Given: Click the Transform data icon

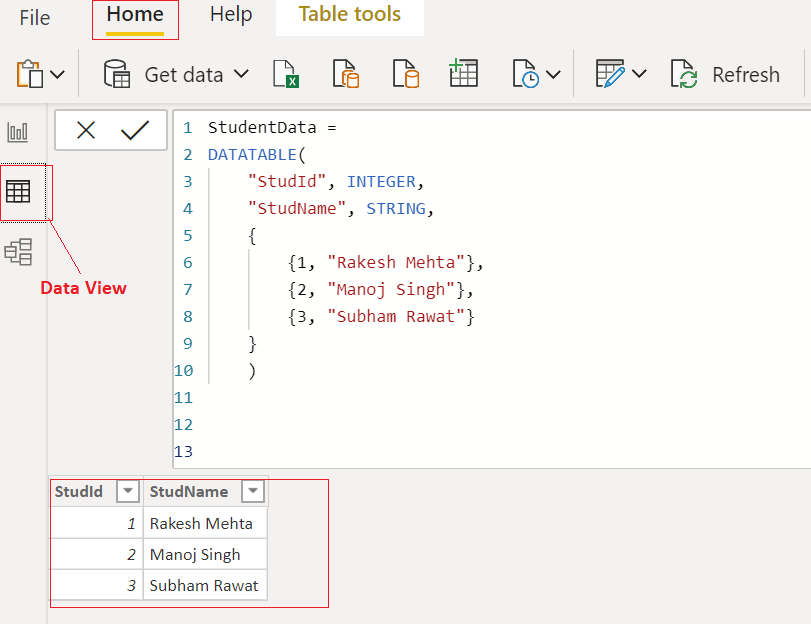Looking at the screenshot, I should pyautogui.click(x=610, y=73).
